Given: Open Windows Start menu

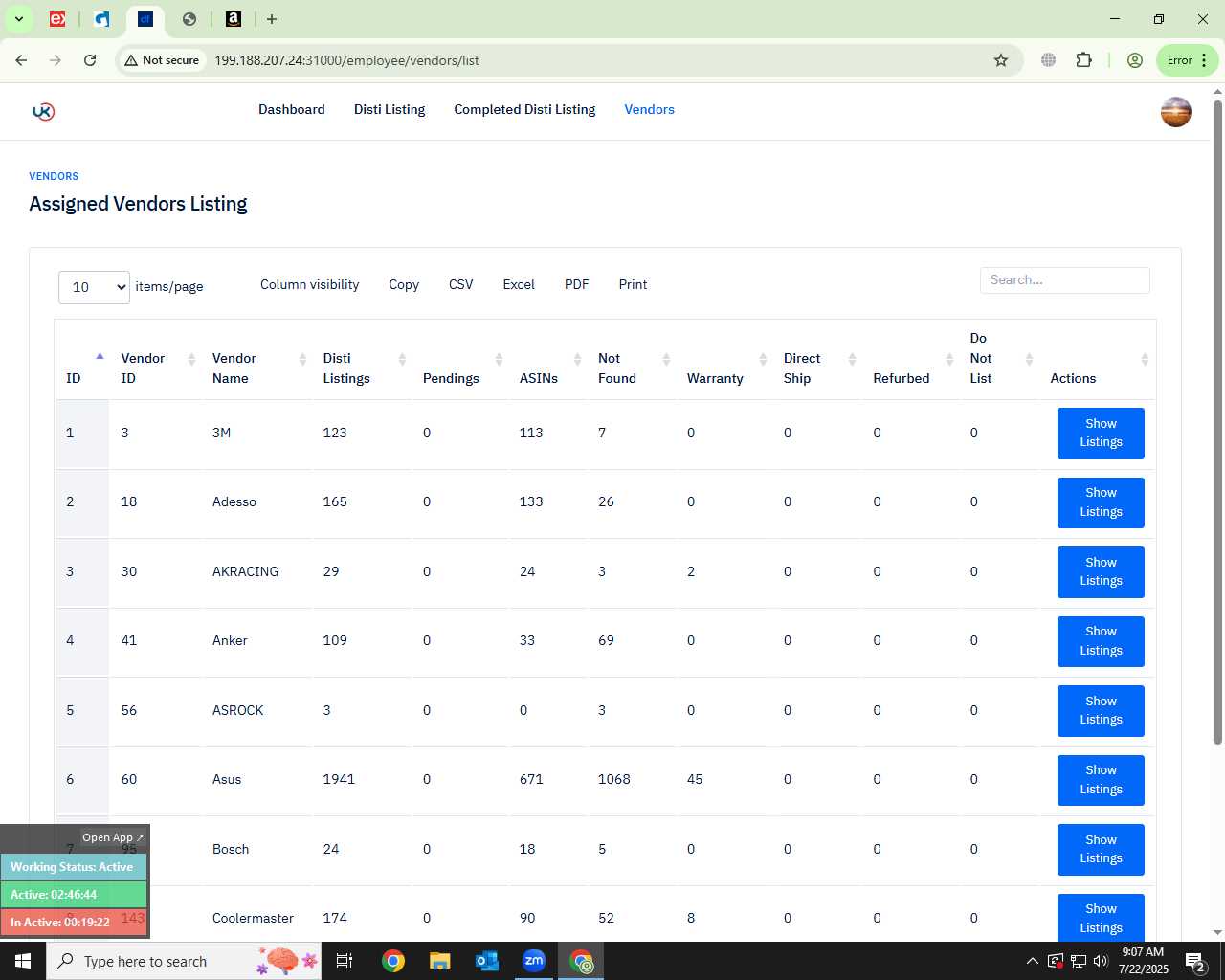Looking at the screenshot, I should (x=23, y=961).
